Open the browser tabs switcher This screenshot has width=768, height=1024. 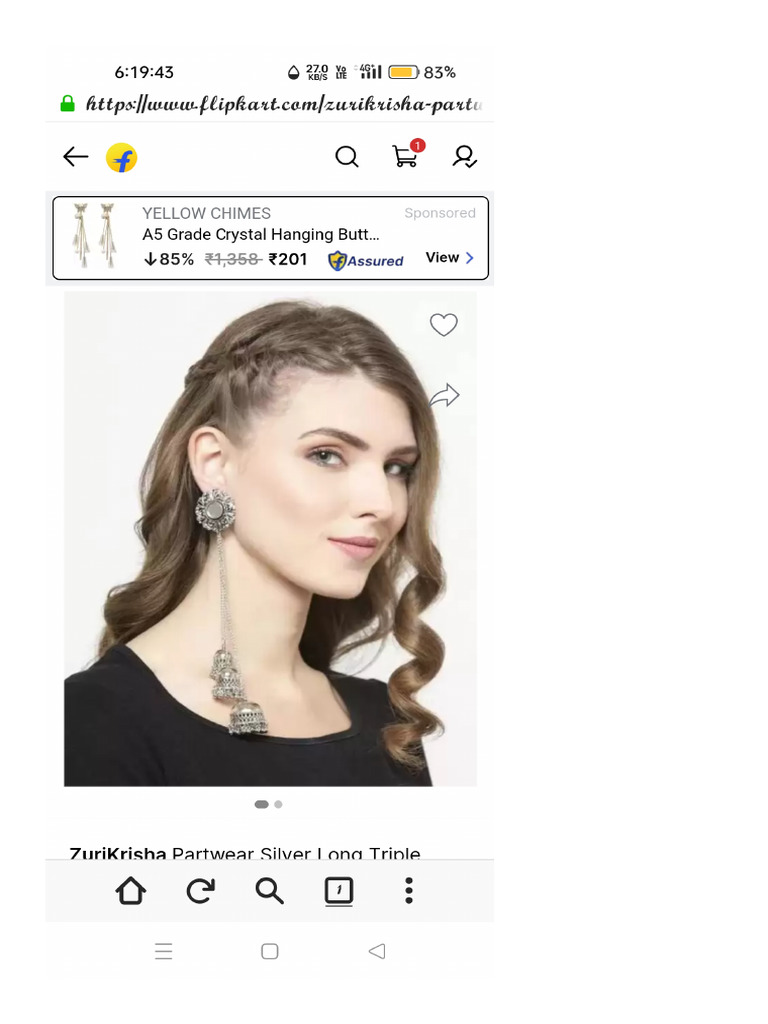click(x=339, y=891)
